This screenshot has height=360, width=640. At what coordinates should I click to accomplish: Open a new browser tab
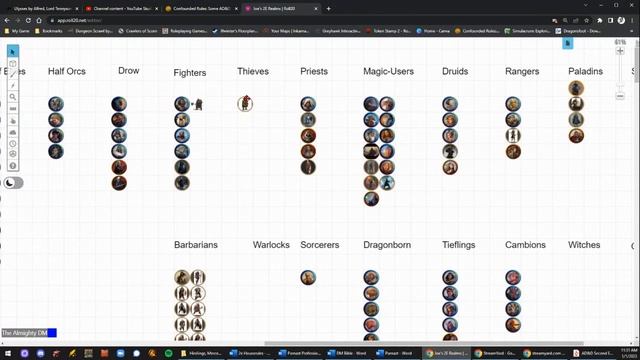click(x=328, y=9)
